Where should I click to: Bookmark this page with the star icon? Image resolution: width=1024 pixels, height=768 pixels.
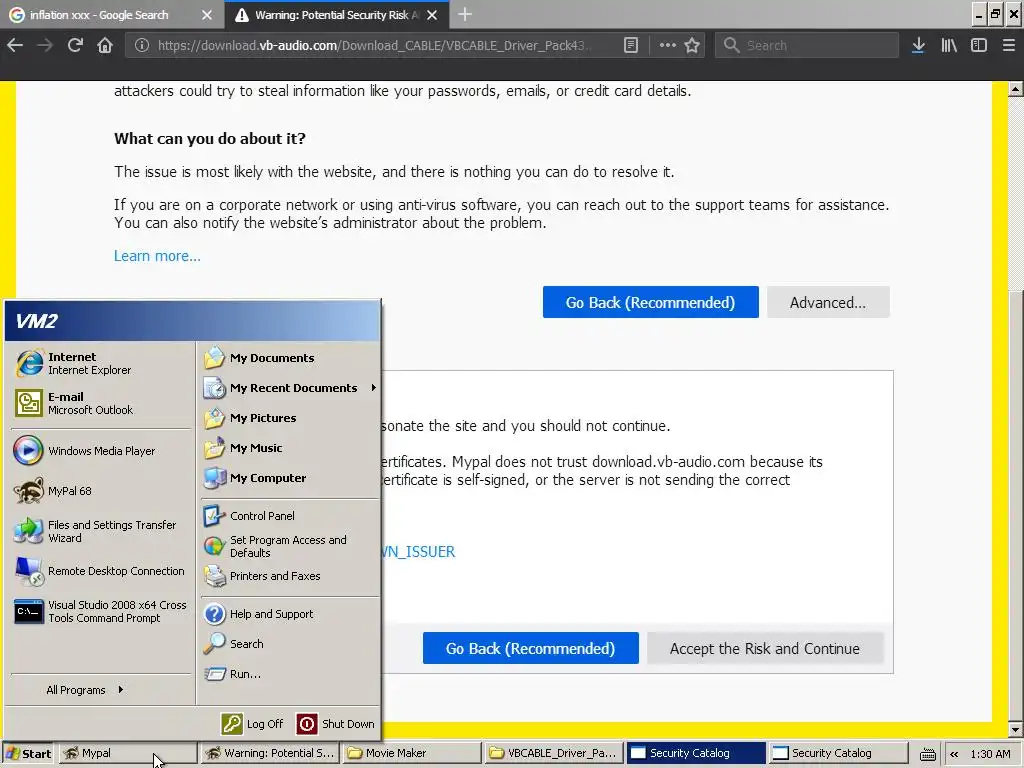[x=692, y=45]
